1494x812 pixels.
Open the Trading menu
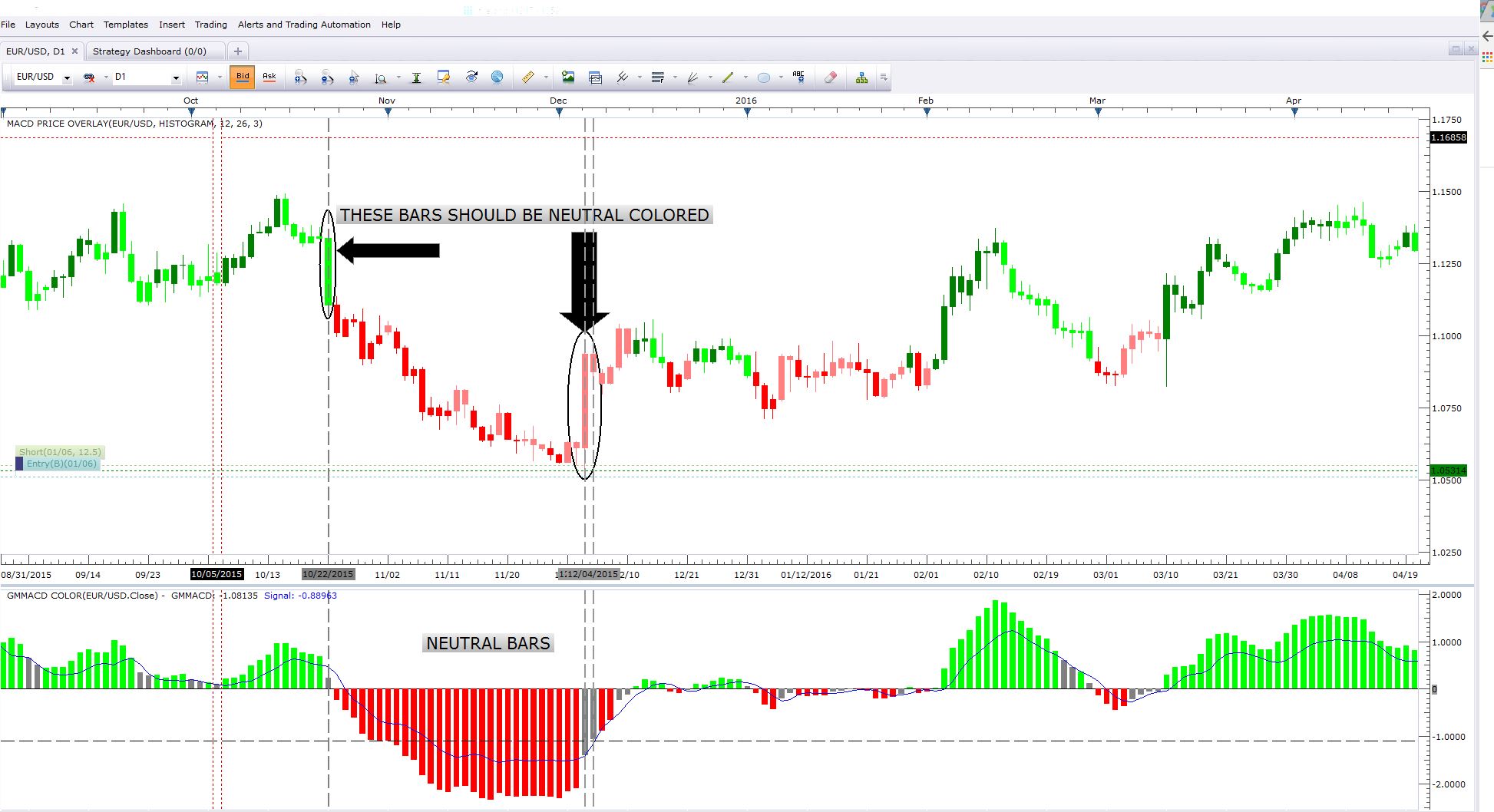coord(211,25)
